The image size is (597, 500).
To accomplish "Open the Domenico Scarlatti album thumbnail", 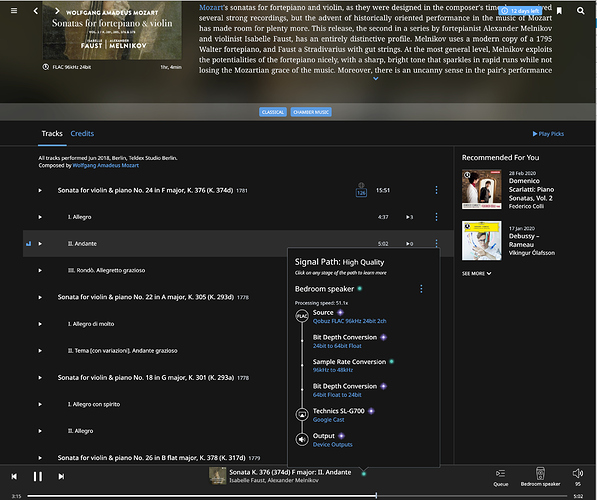I will coord(482,189).
